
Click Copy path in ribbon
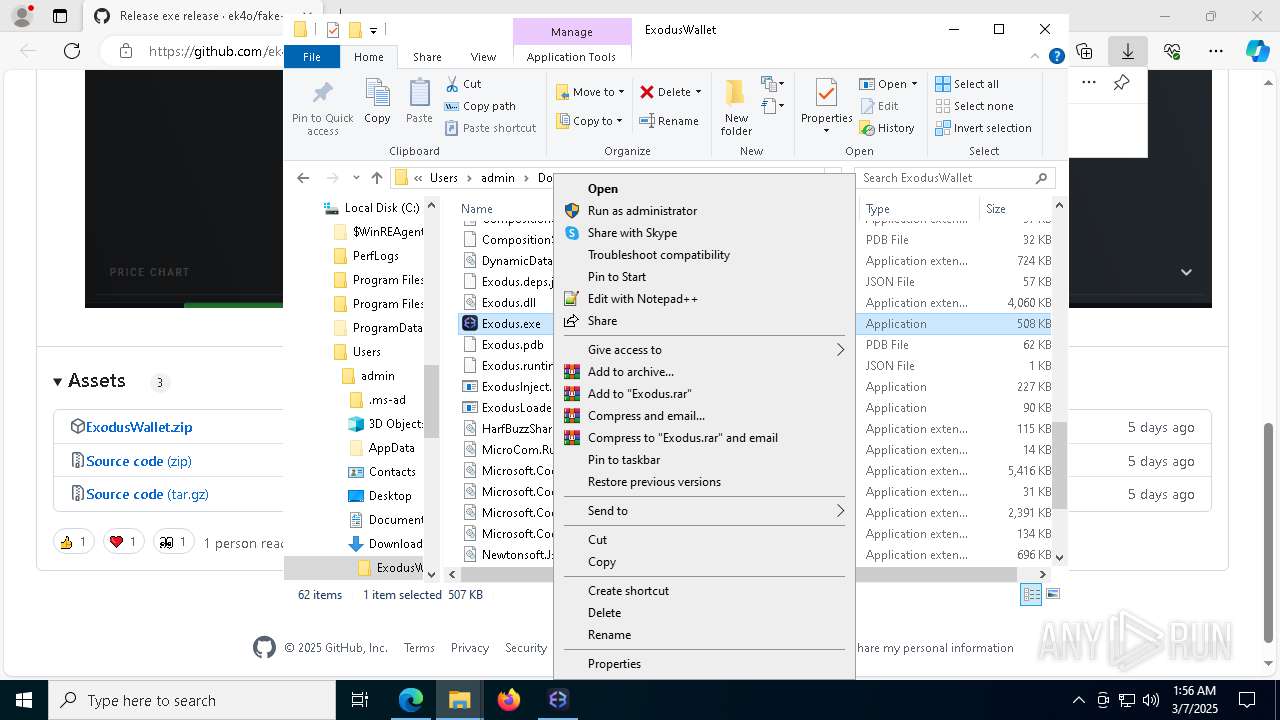(x=480, y=106)
